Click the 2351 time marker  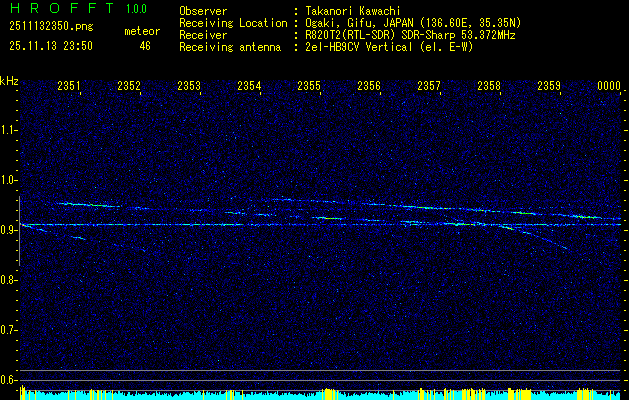(69, 87)
